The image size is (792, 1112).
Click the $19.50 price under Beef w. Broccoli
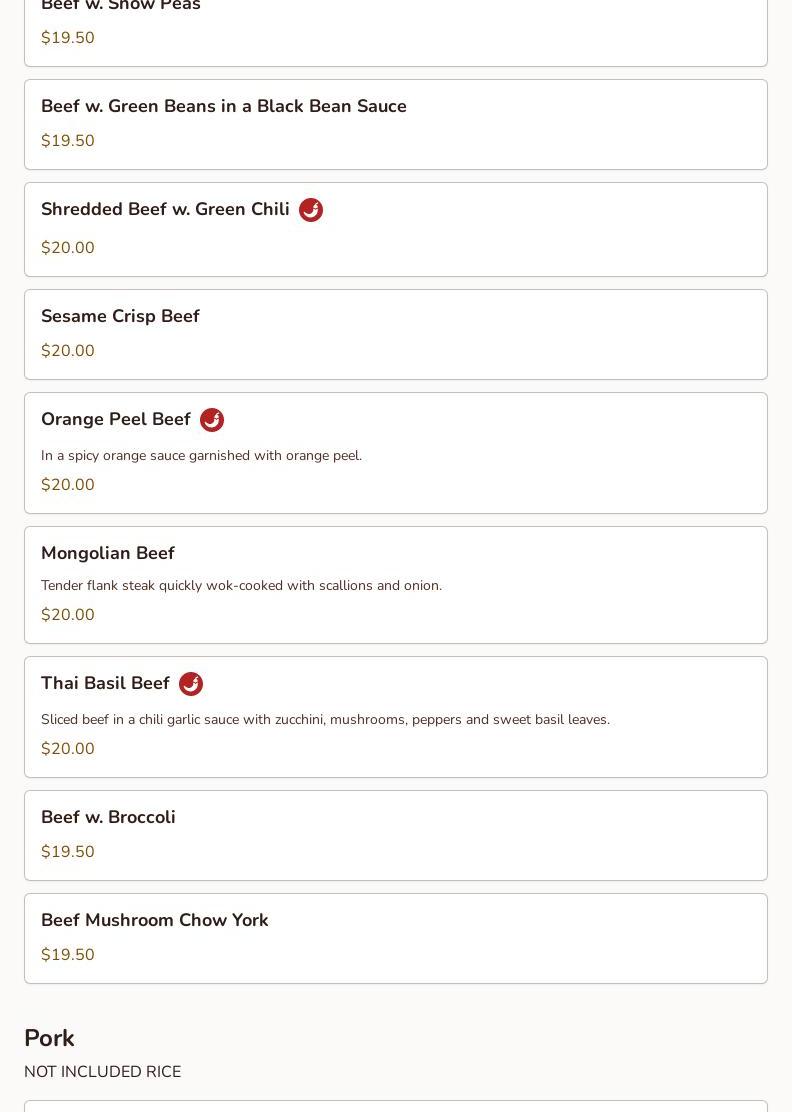click(67, 851)
